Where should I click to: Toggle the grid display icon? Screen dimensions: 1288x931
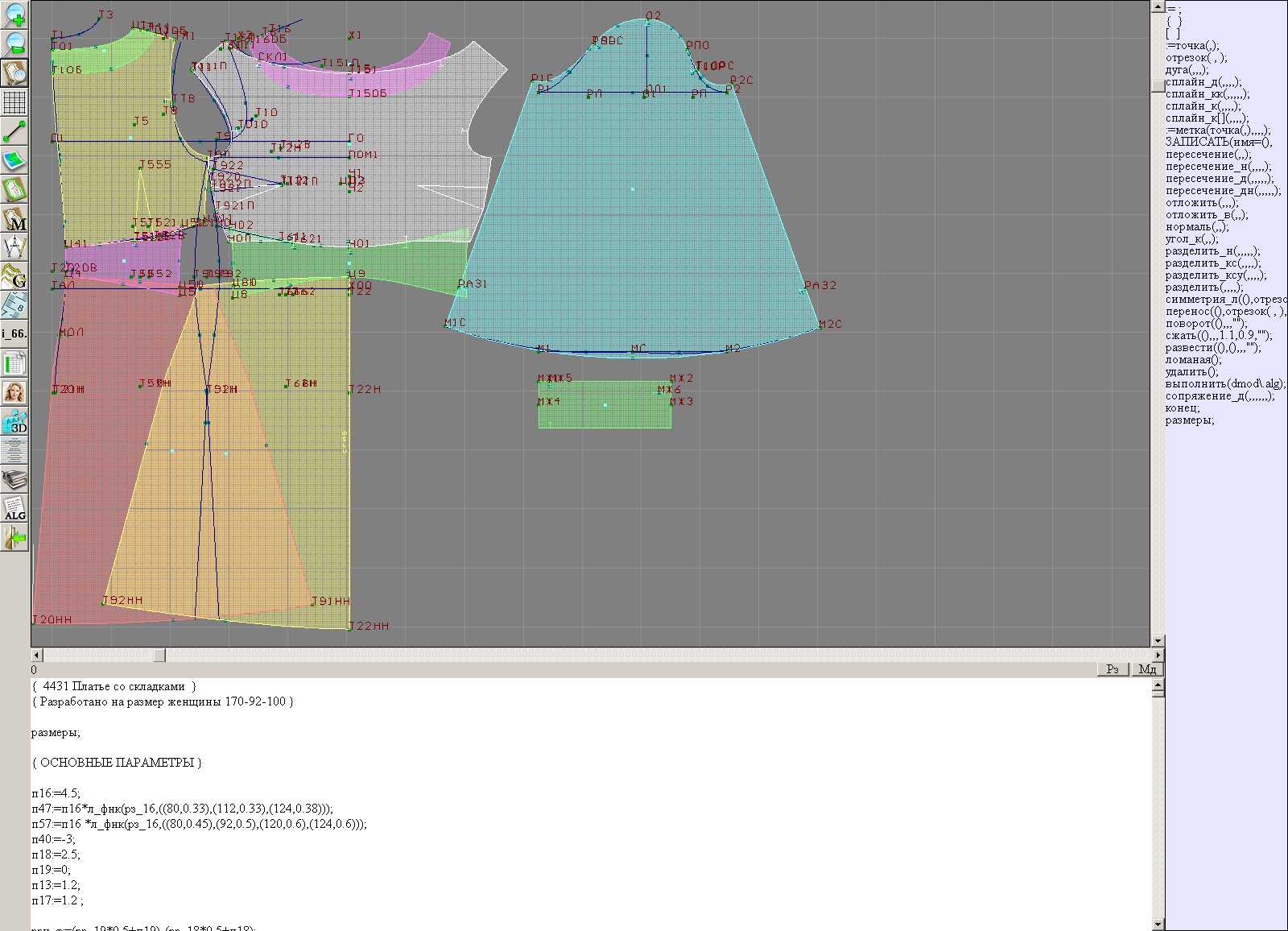(x=15, y=102)
